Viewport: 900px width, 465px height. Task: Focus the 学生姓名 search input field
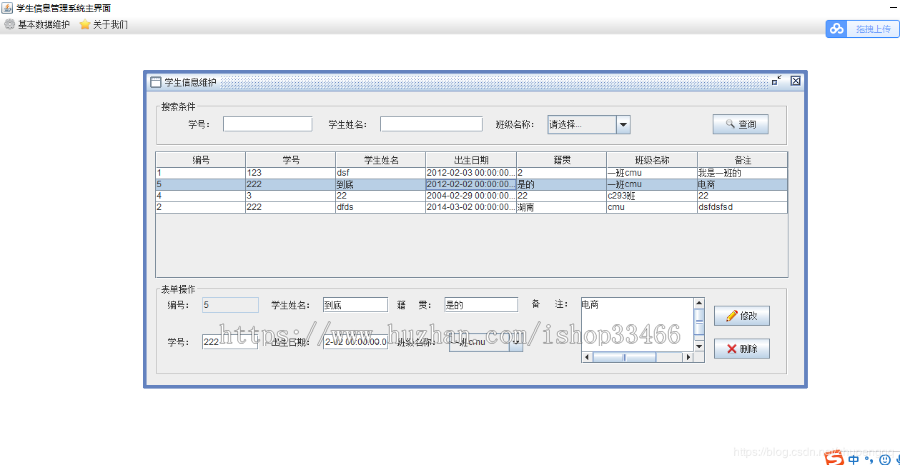pyautogui.click(x=431, y=124)
